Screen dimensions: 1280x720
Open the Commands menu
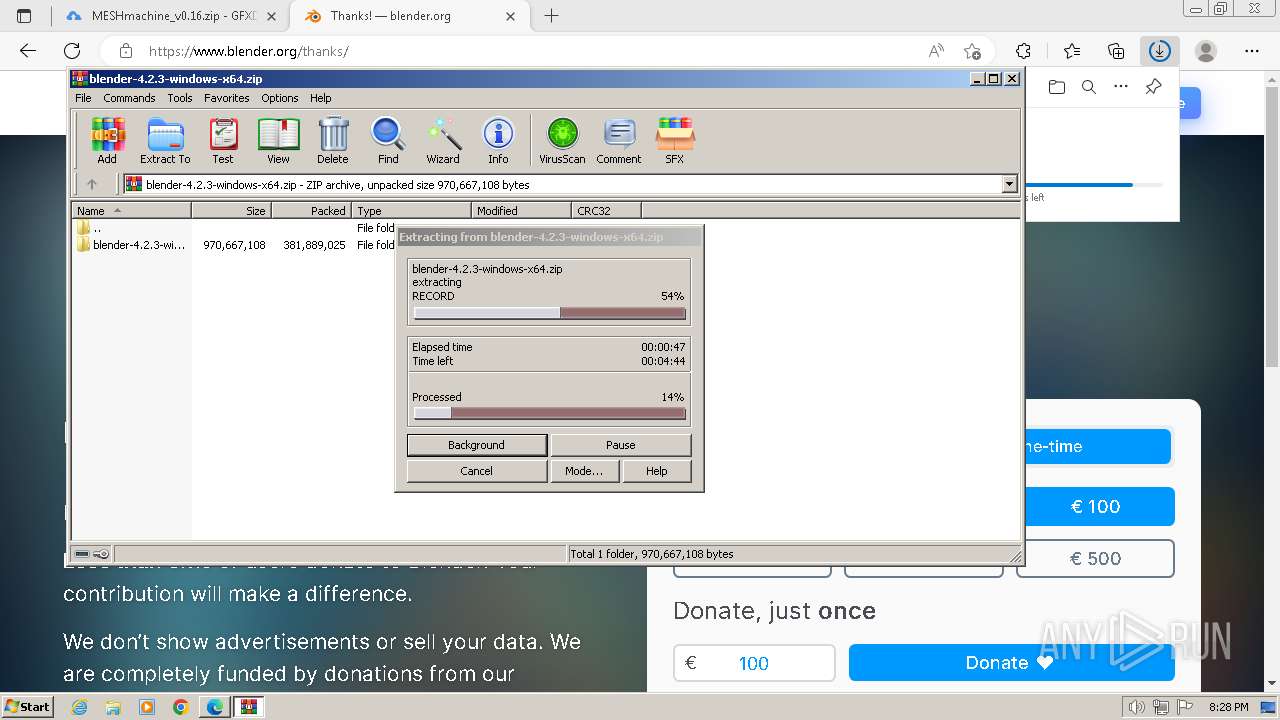coord(129,98)
